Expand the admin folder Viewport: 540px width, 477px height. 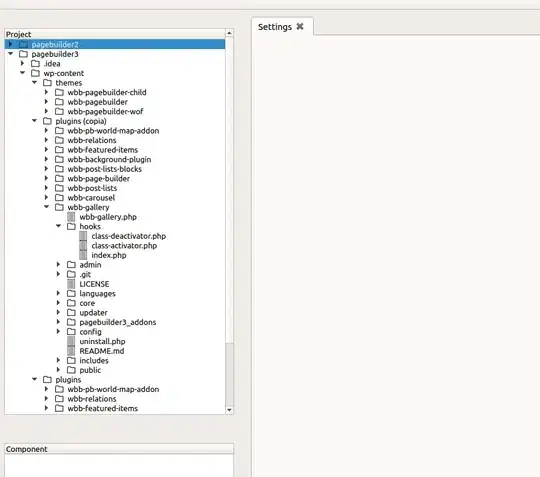59,265
